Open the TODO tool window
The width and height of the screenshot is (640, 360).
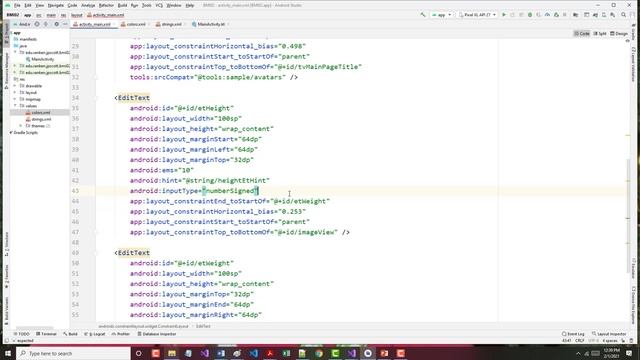pyautogui.click(x=21, y=334)
